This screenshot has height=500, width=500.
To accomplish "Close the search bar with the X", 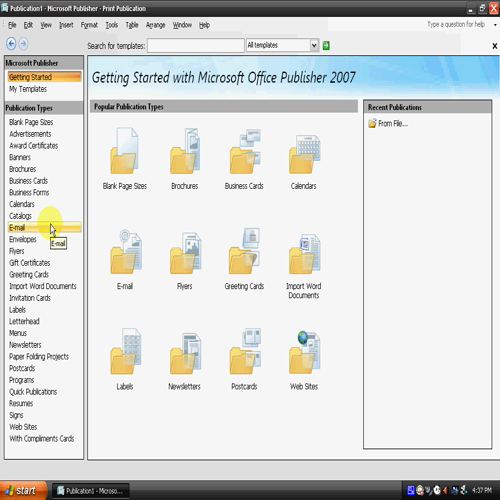I will (x=495, y=46).
